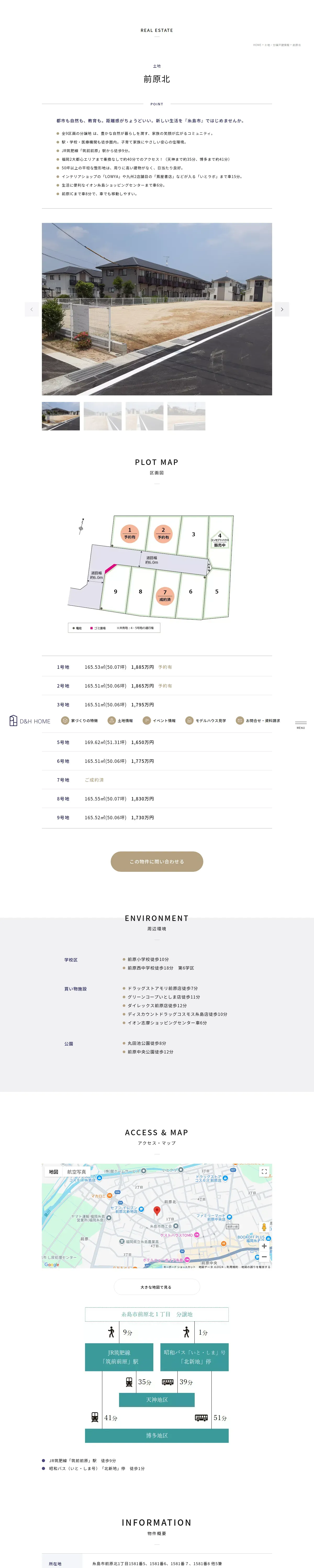Screen dimensions: 314x1568
Task: Click the この物件に問い合わせる button
Action: (157, 861)
